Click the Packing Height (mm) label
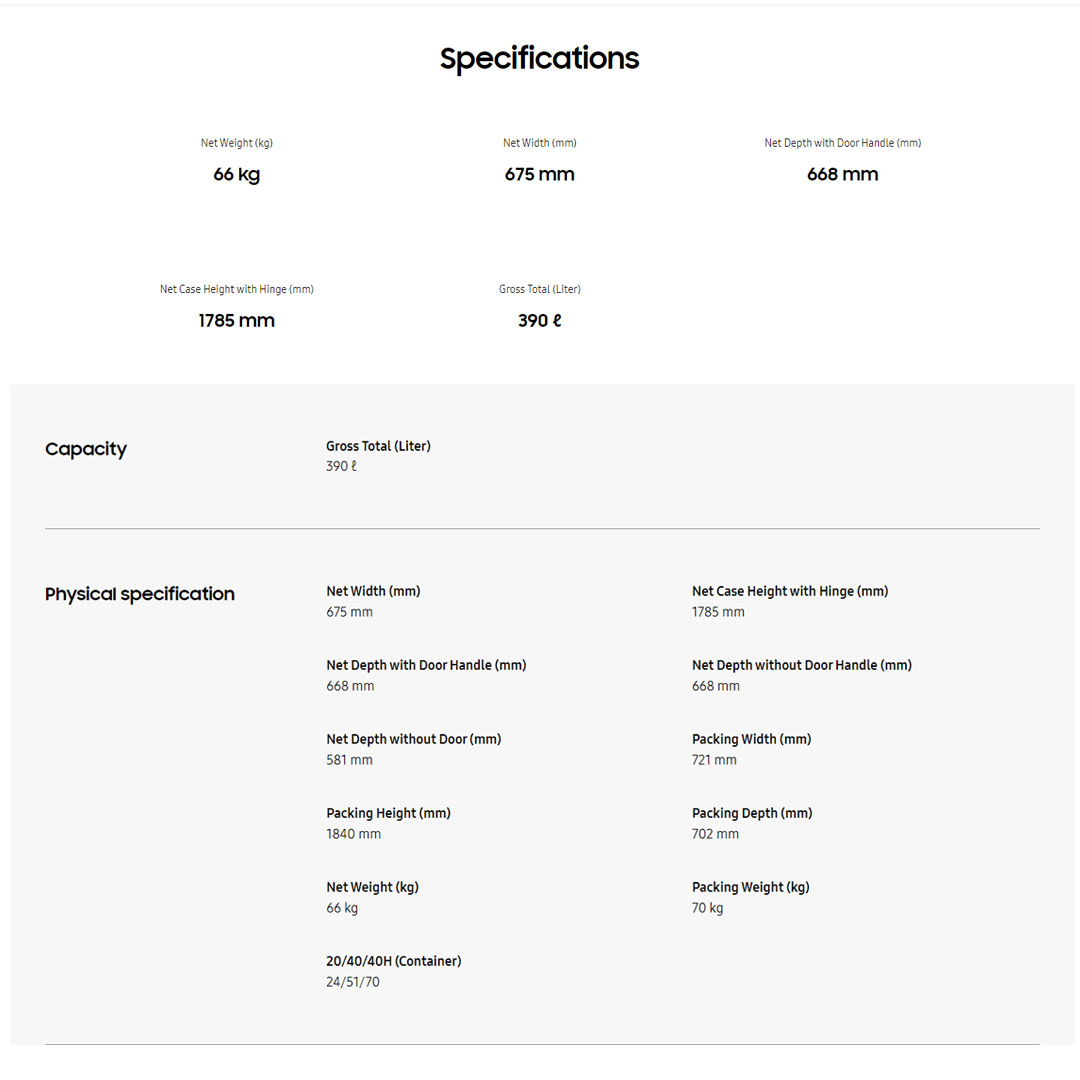Screen dimensions: 1080x1080 [x=388, y=813]
